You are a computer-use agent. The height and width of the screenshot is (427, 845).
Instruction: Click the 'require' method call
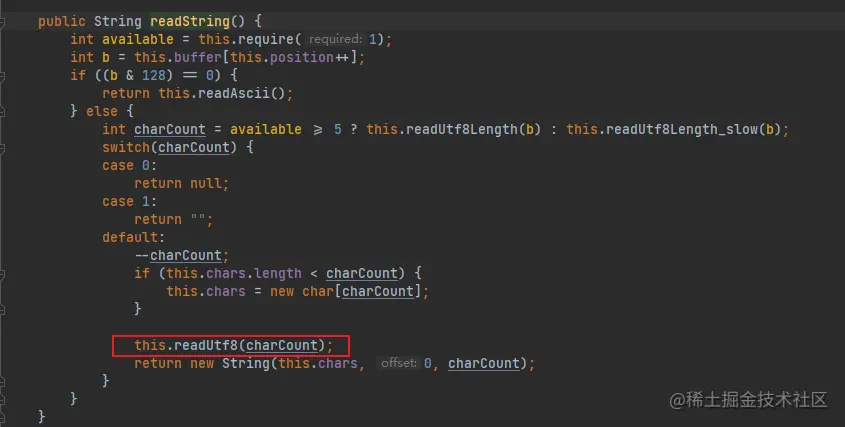pos(266,39)
